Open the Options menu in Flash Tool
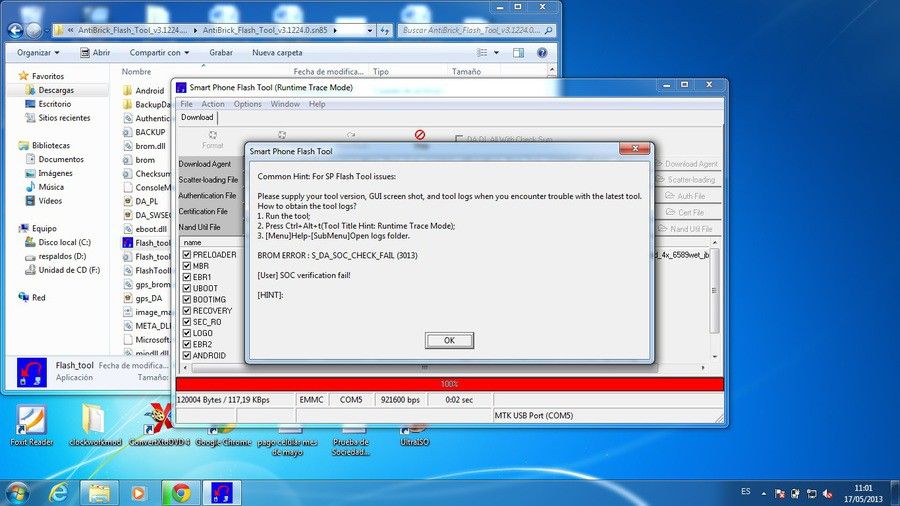This screenshot has width=900, height=506. coord(247,104)
